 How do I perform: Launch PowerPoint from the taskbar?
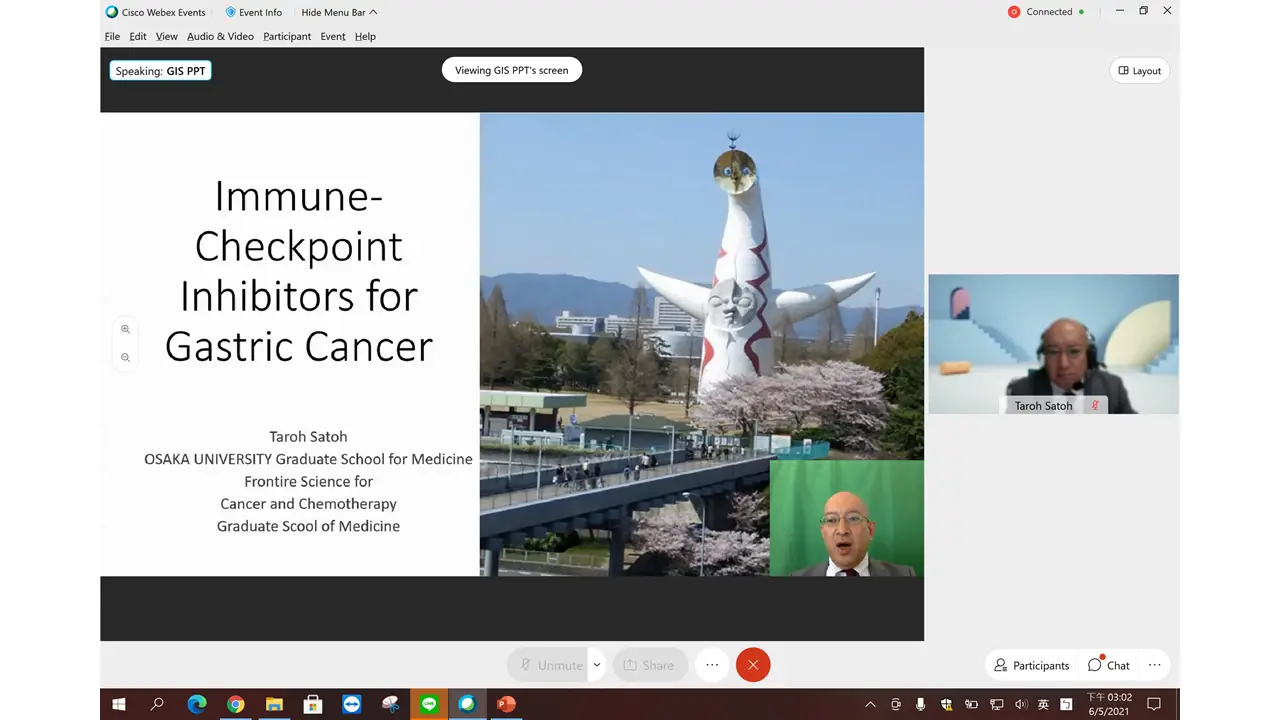pyautogui.click(x=506, y=704)
